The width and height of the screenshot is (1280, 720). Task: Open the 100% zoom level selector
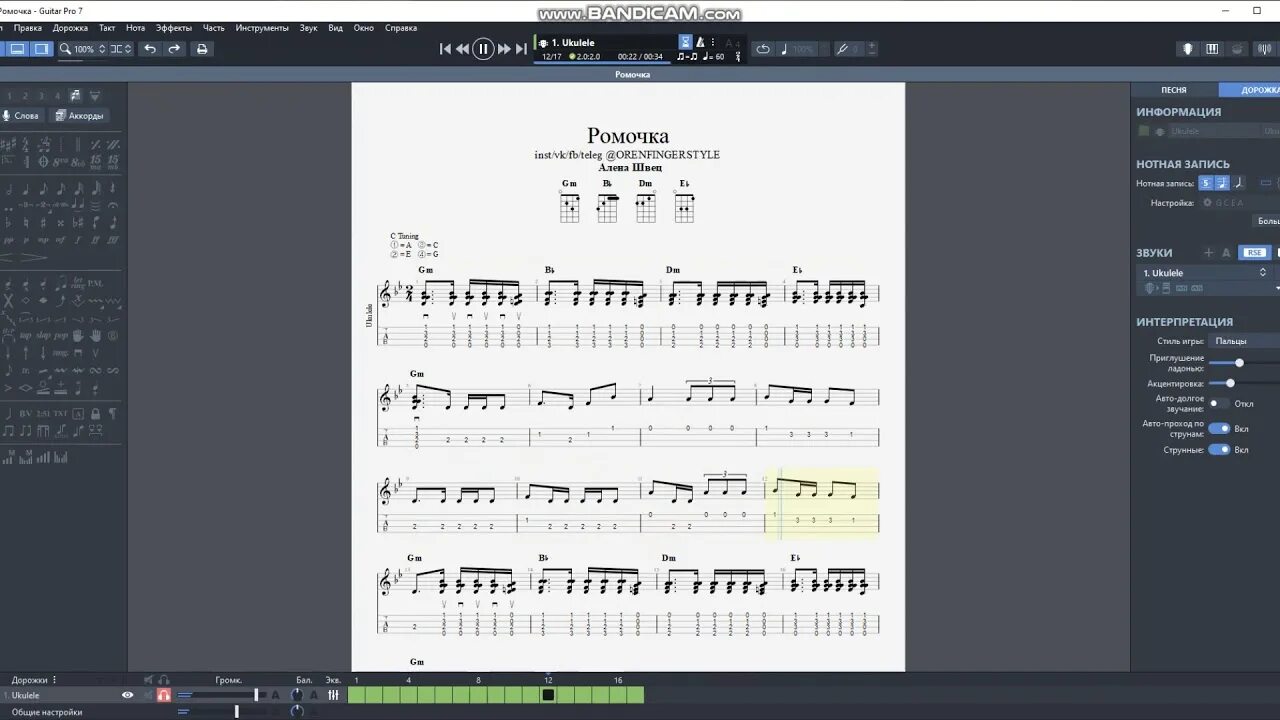(x=81, y=49)
